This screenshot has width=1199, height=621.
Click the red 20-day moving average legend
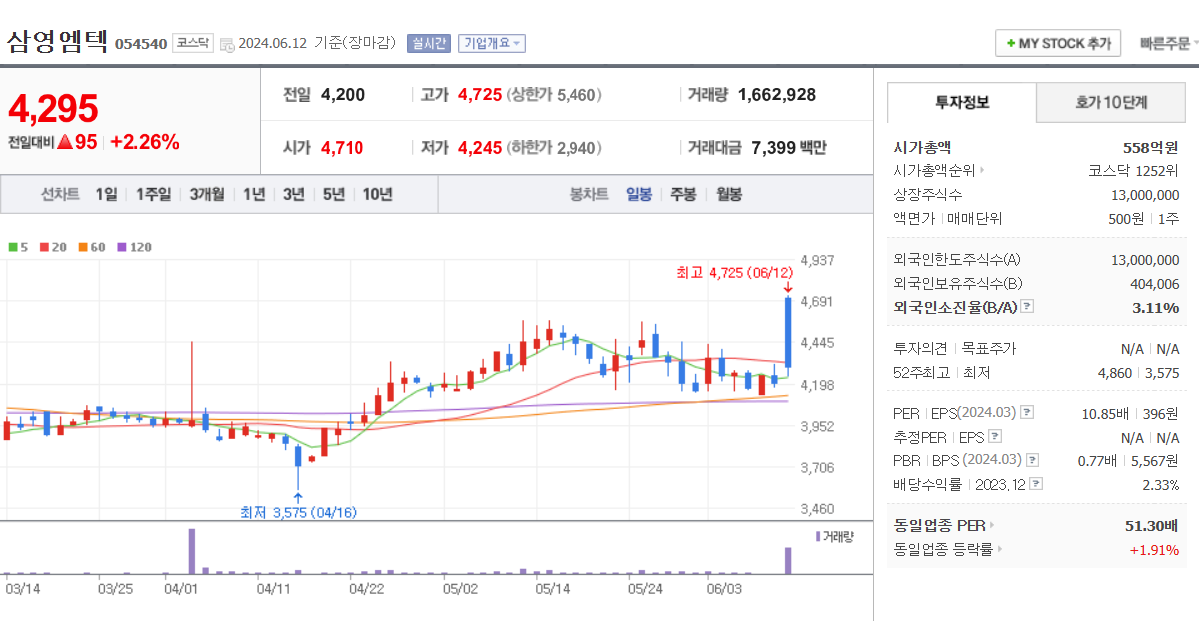(54, 248)
